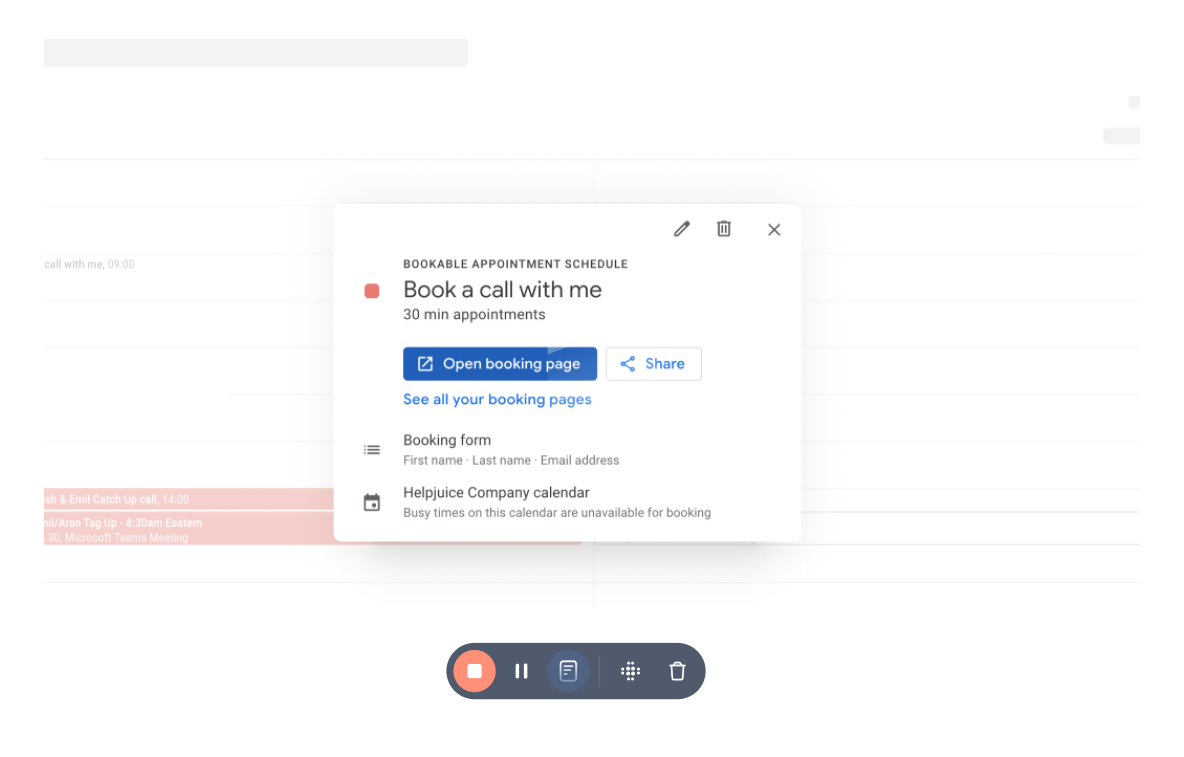Stop the recording with the orange button
Image resolution: width=1184 pixels, height=757 pixels.
[475, 671]
